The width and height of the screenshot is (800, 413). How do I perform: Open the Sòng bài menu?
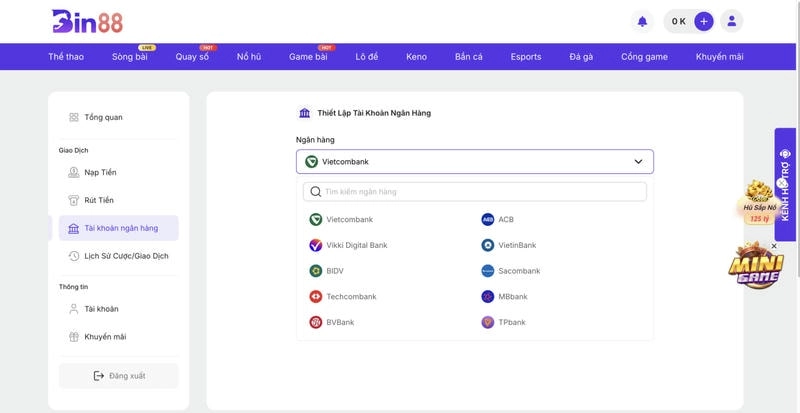(x=131, y=57)
